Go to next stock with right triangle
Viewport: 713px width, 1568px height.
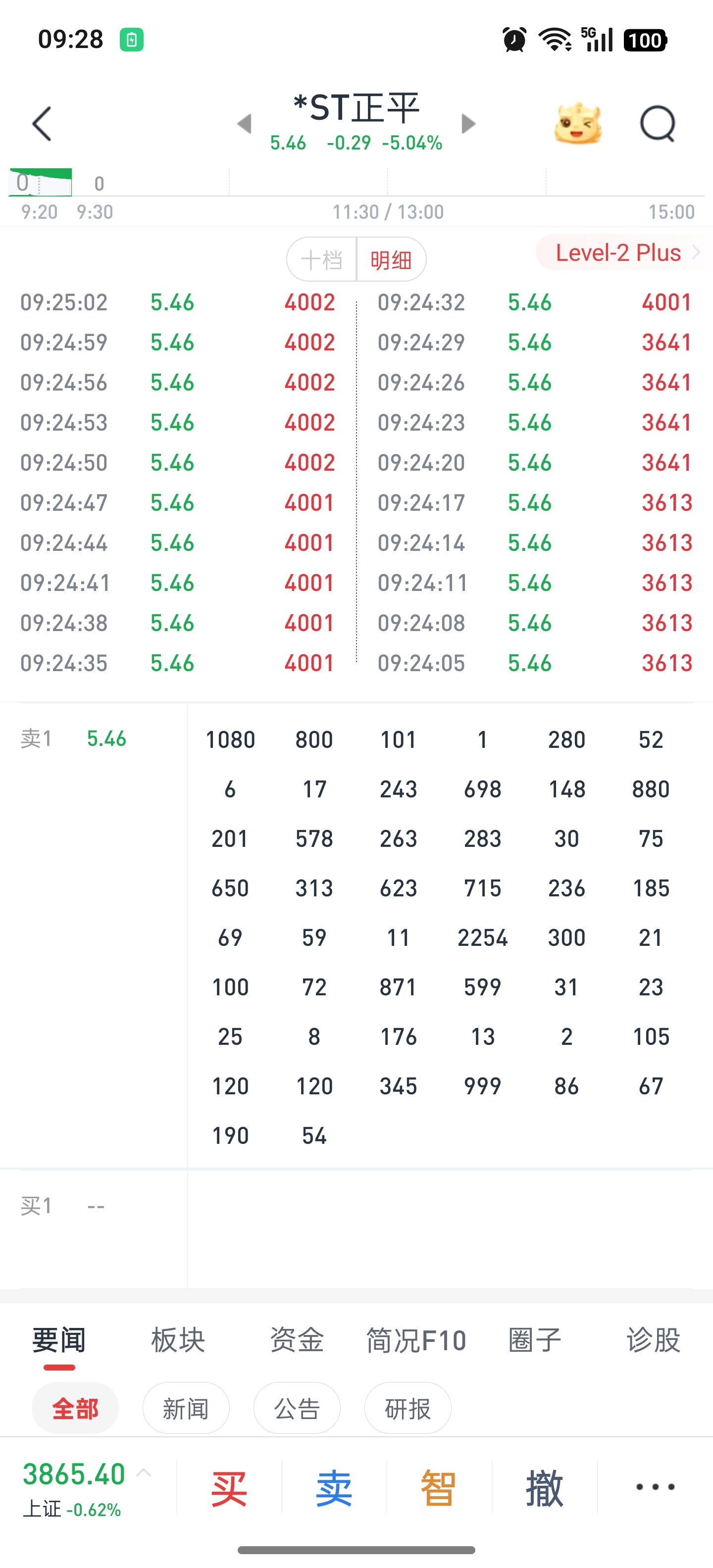click(468, 124)
